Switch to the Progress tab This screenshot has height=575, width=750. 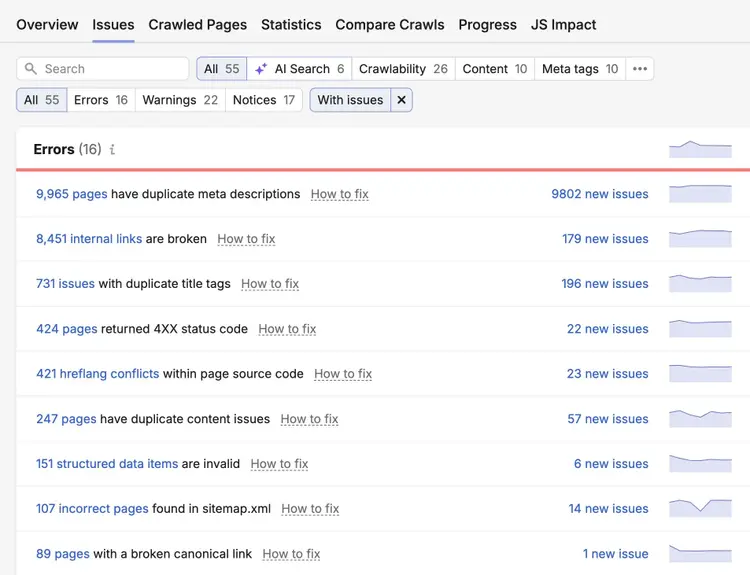[x=487, y=24]
